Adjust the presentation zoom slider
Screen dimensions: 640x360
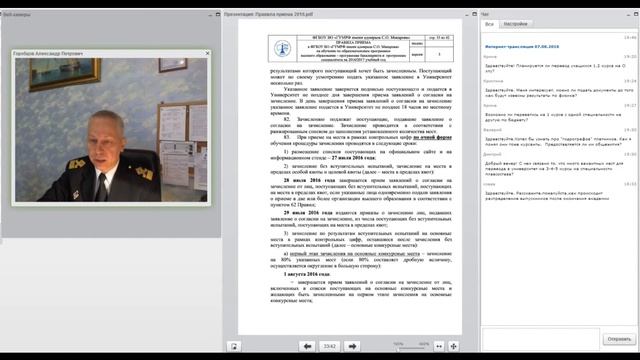tap(411, 348)
